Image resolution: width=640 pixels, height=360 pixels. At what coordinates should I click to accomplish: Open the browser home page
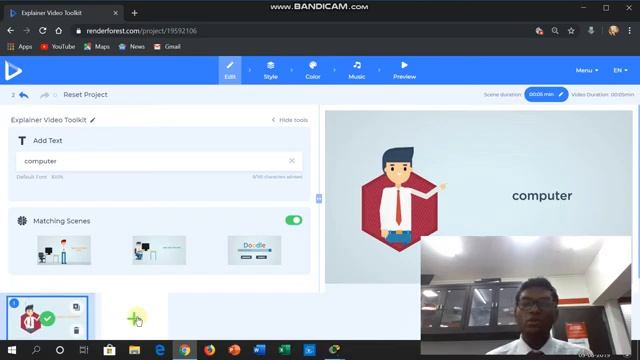pyautogui.click(x=59, y=31)
